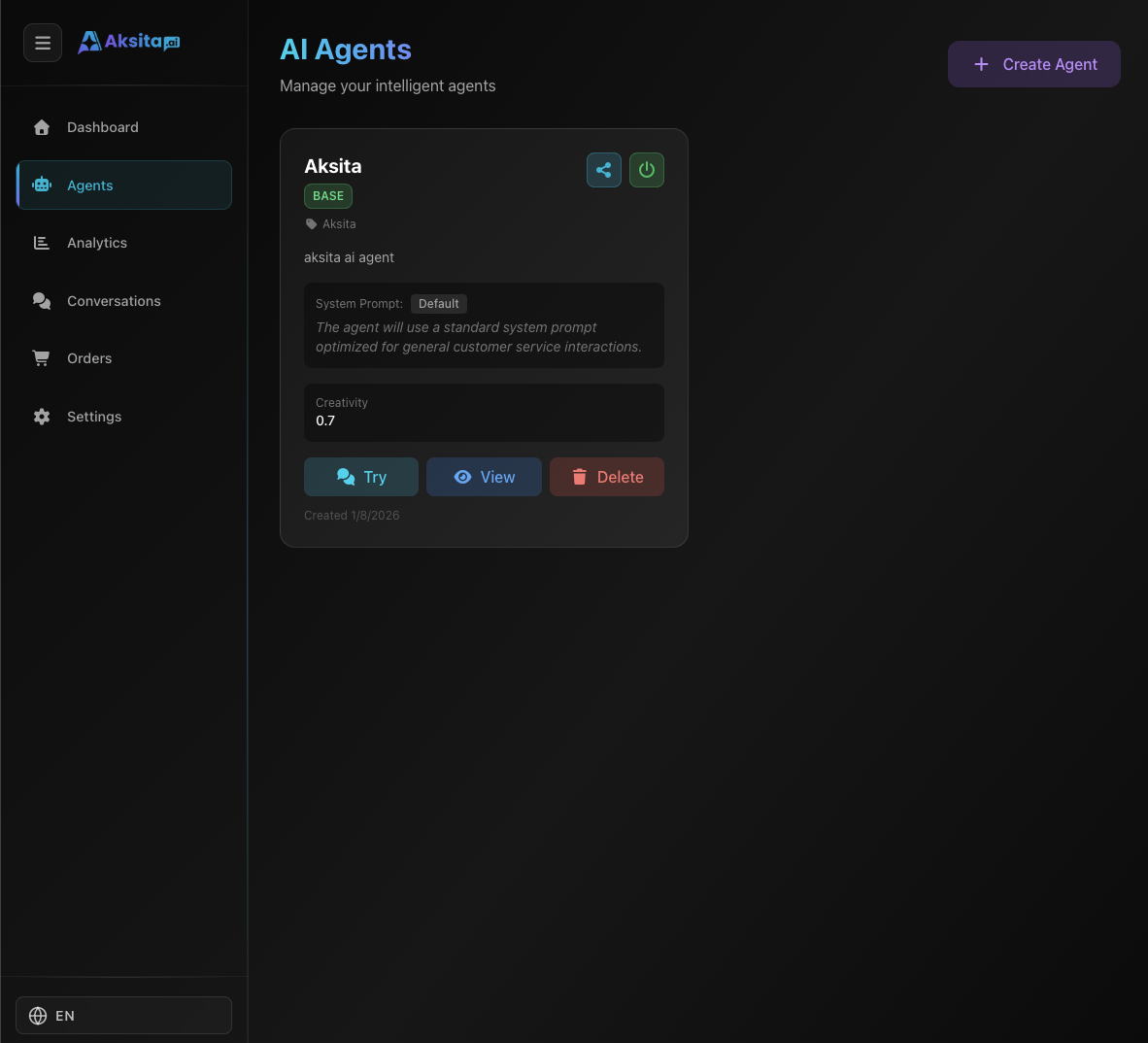Open the EN language selector
The width and height of the screenshot is (1148, 1043).
coord(123,1015)
